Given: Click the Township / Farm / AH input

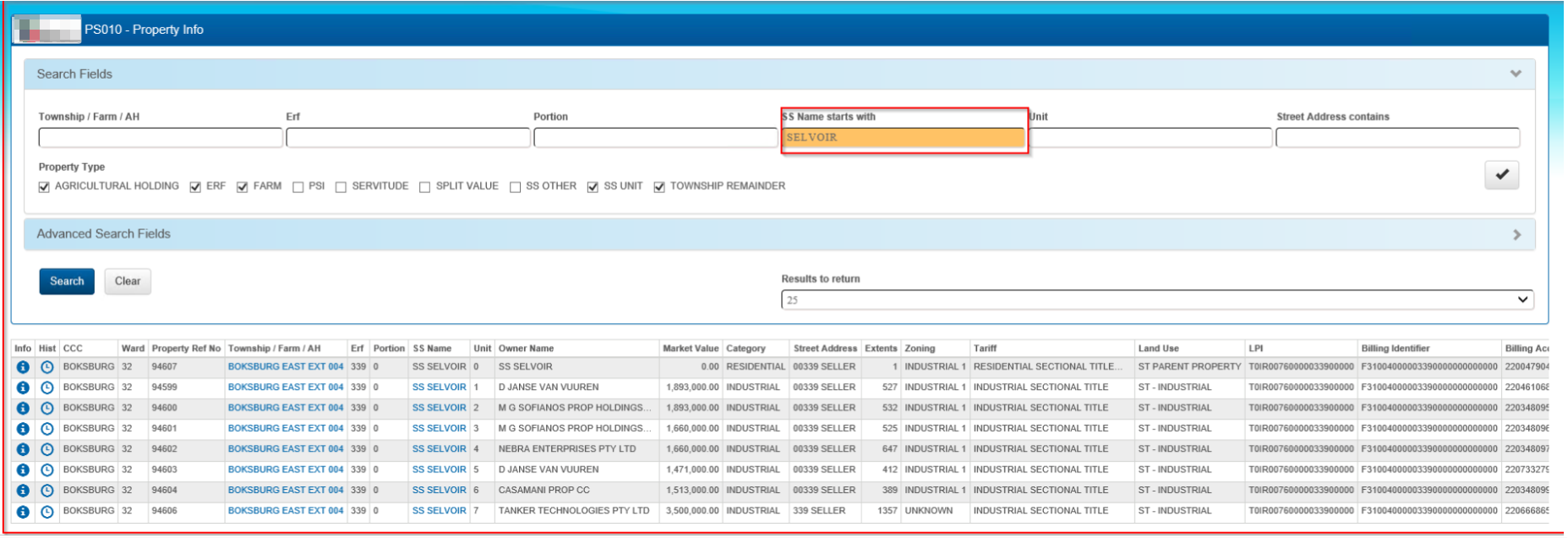Looking at the screenshot, I should click(x=161, y=138).
